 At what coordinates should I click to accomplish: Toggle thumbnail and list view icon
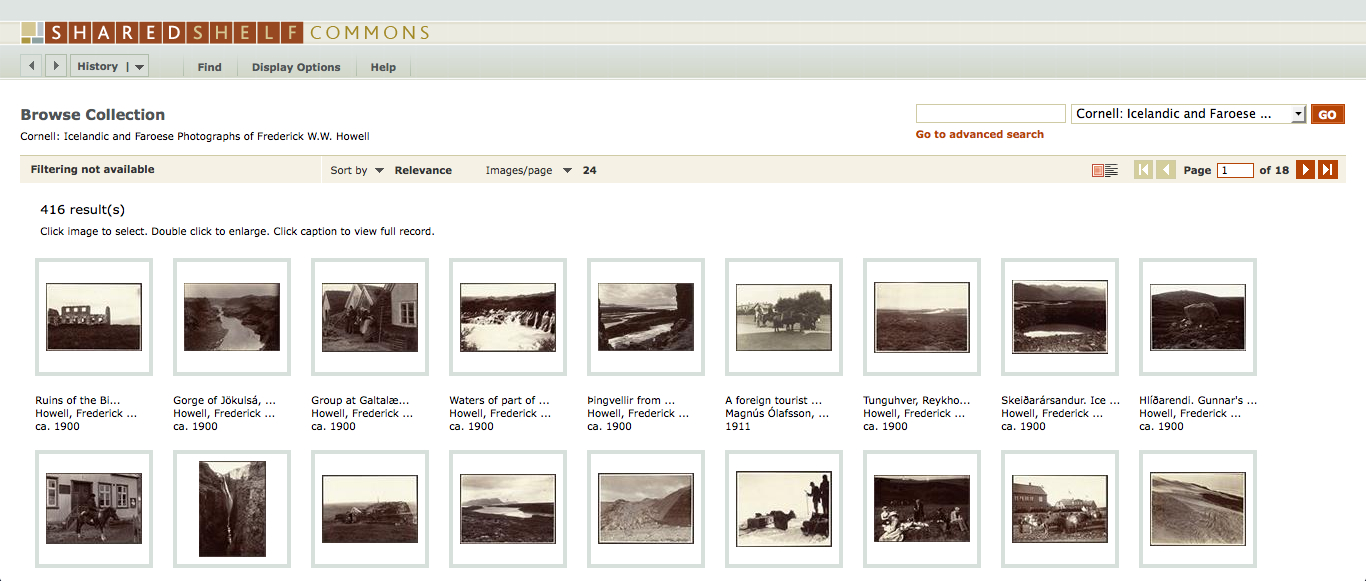tap(1104, 171)
